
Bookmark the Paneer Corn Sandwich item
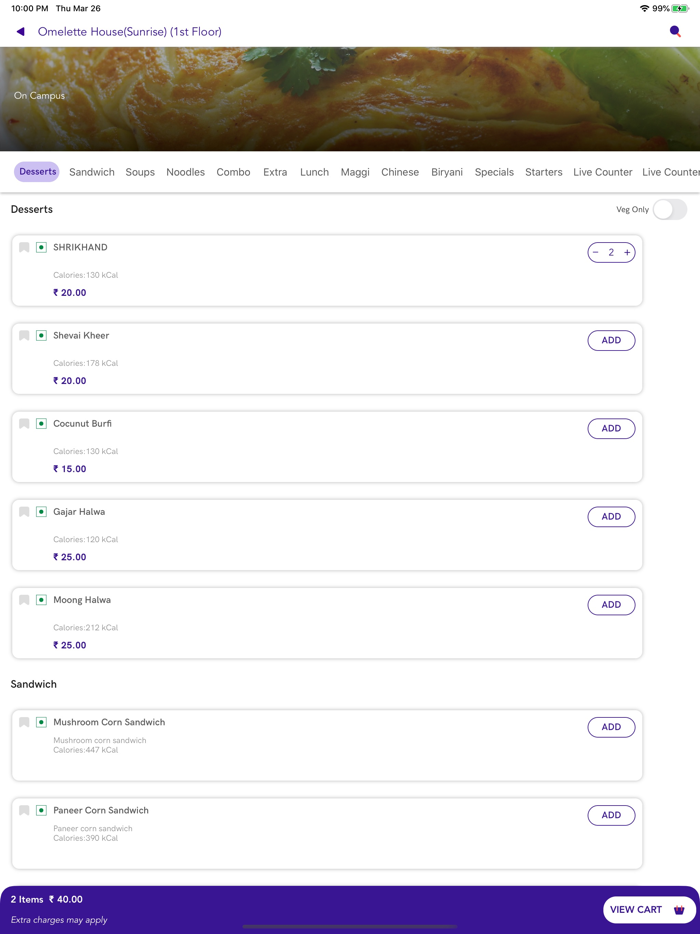pyautogui.click(x=24, y=810)
